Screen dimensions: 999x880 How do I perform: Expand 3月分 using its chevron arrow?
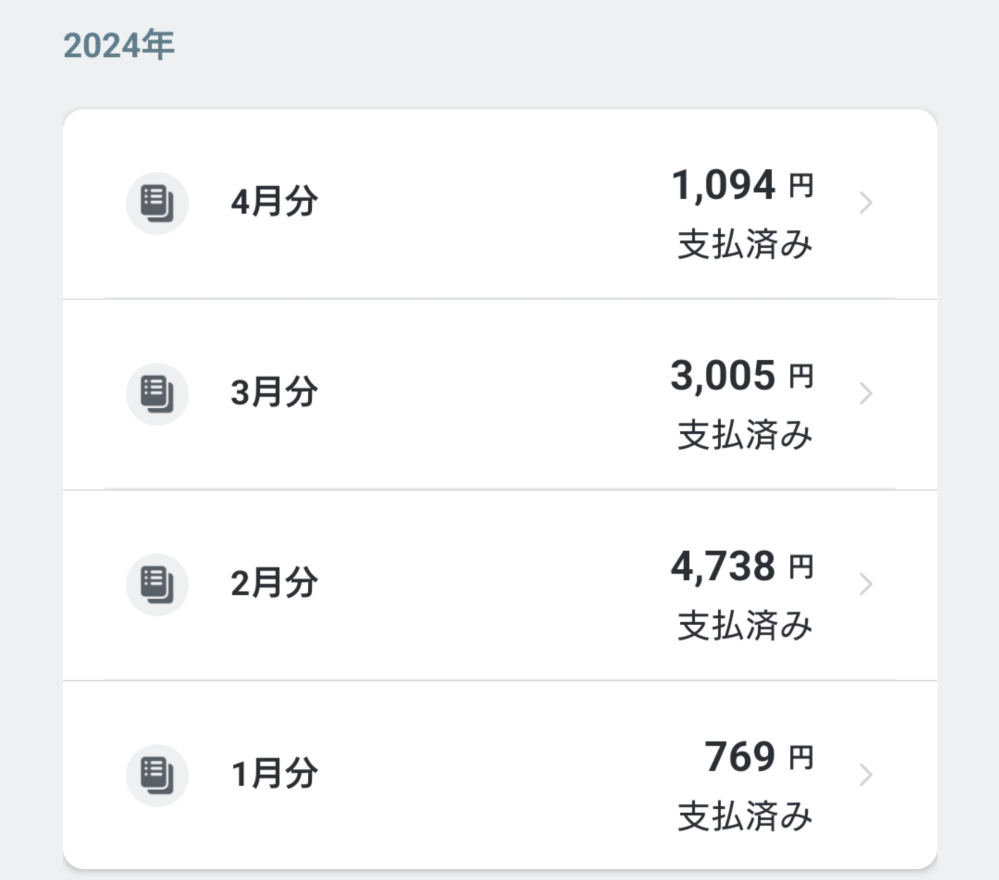click(866, 394)
